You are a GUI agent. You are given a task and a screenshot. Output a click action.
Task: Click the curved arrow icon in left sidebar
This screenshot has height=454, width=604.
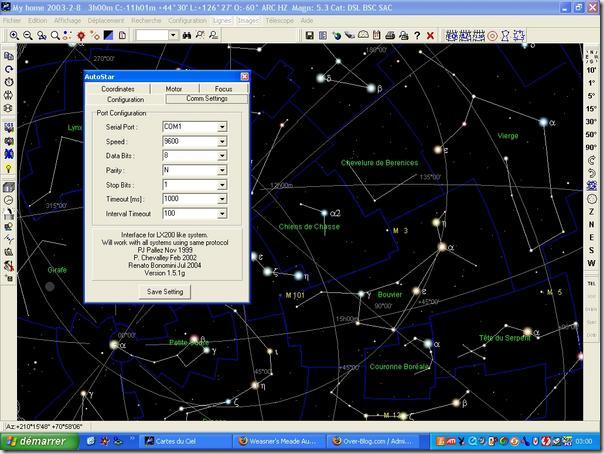click(8, 69)
